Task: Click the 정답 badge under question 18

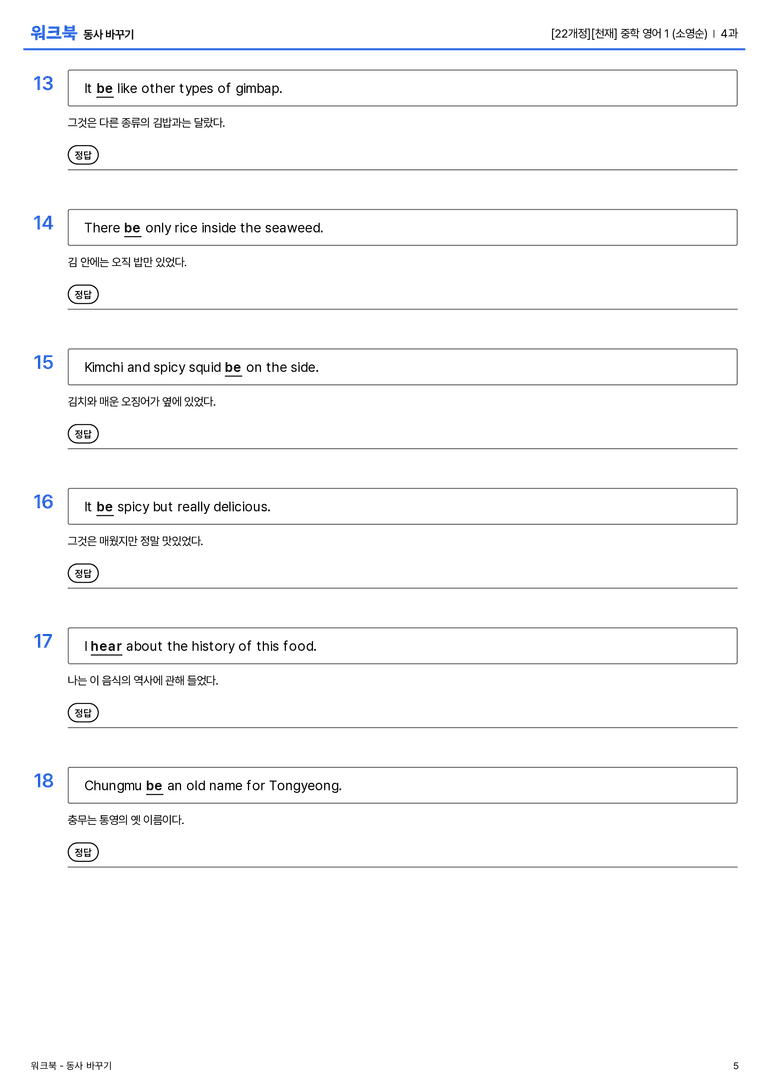Action: (x=83, y=851)
